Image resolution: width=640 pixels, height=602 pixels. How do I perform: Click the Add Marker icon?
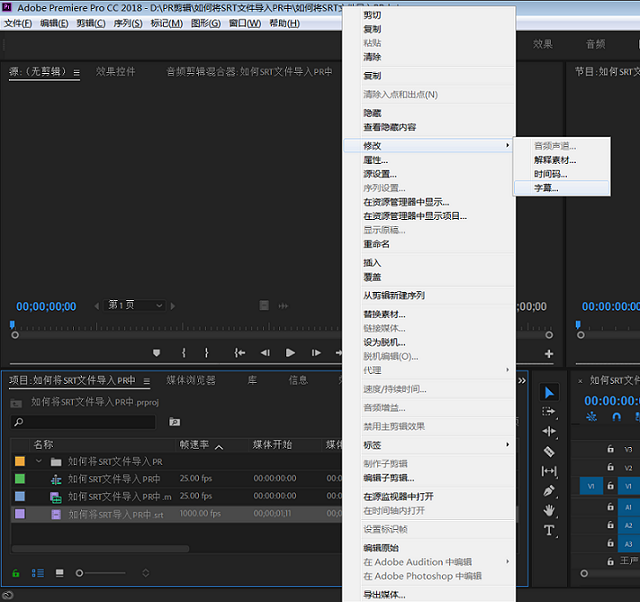(x=156, y=353)
